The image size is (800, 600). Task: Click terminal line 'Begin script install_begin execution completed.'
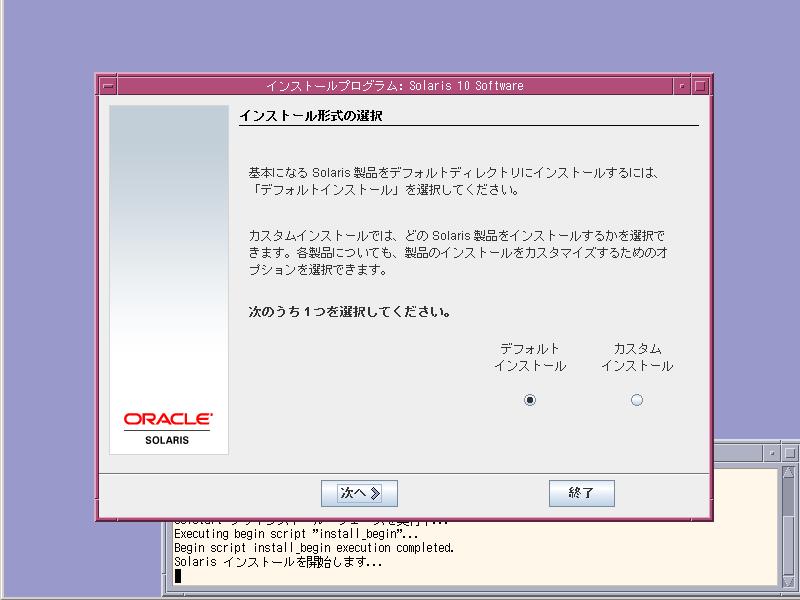pos(314,548)
